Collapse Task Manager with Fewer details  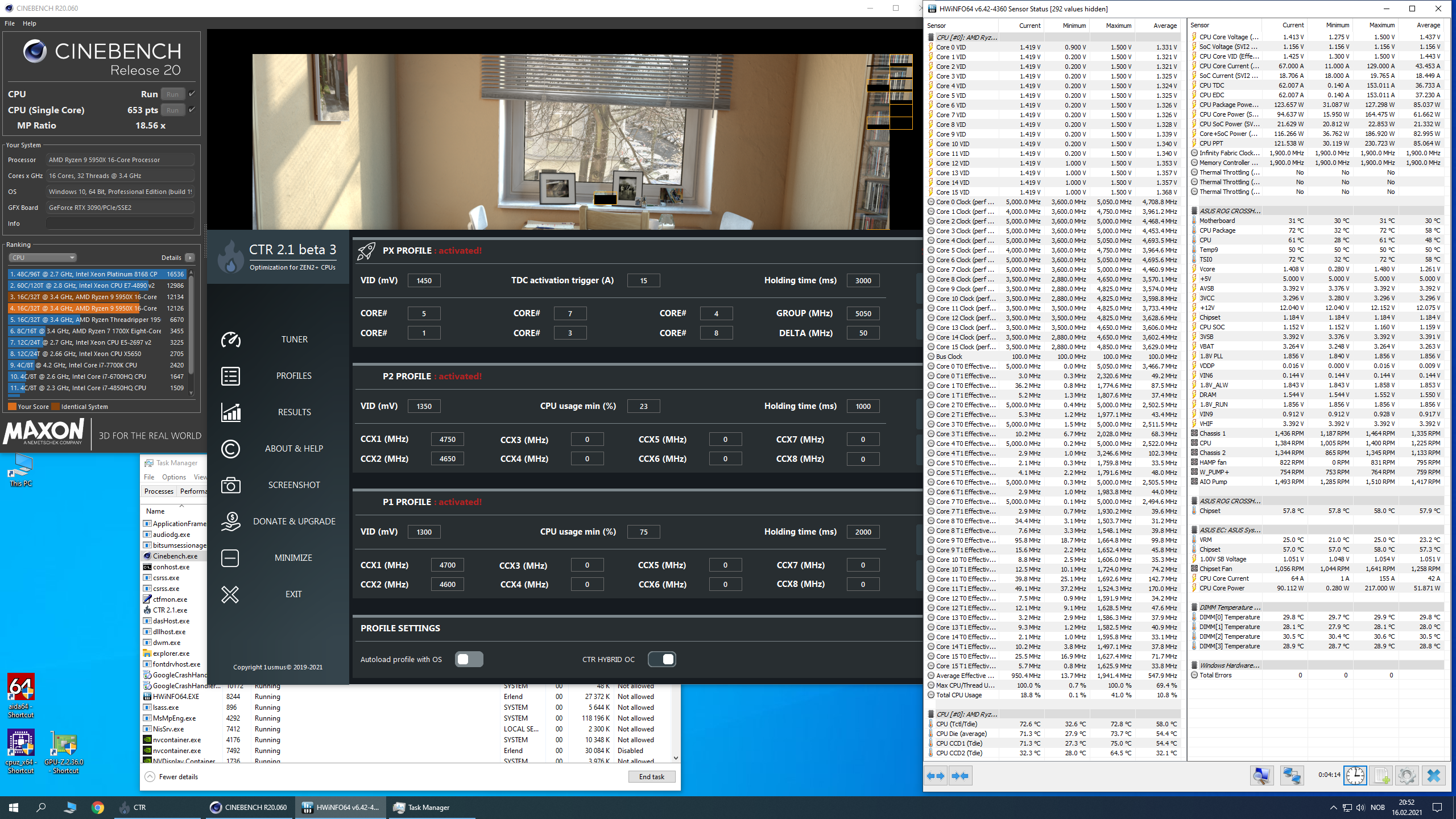coord(171,776)
